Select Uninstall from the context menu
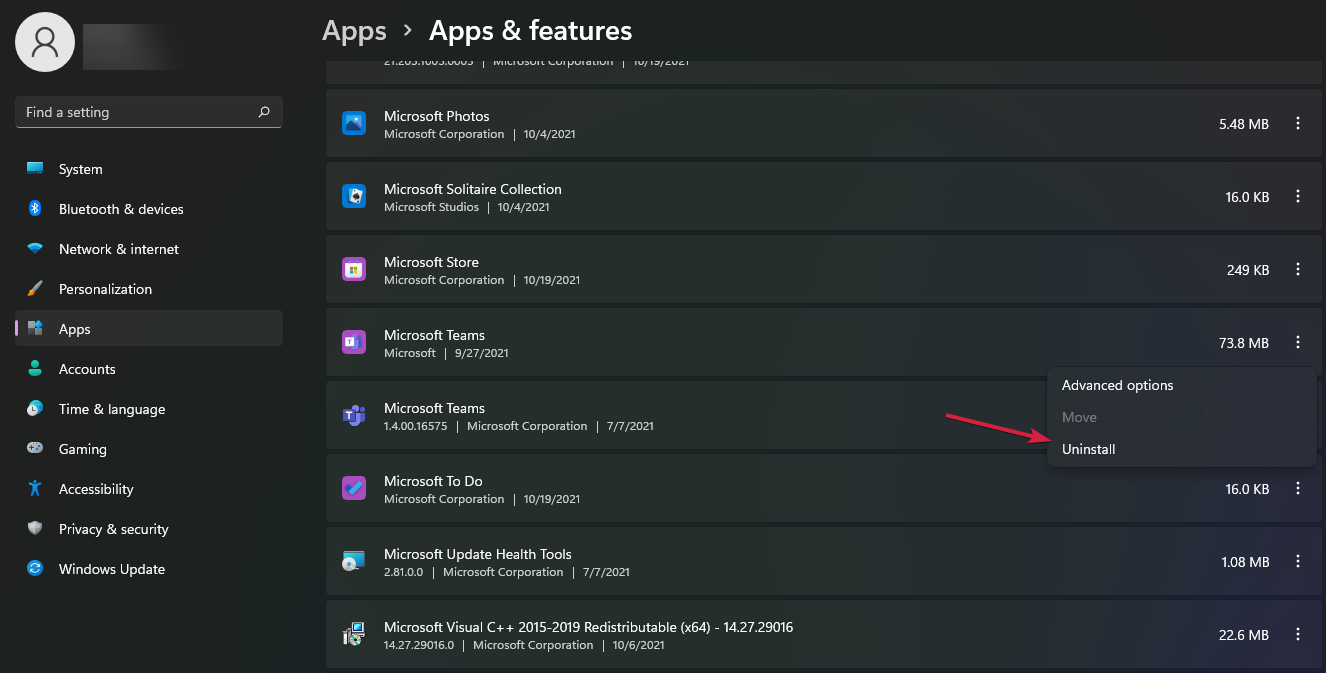This screenshot has height=673, width=1326. [x=1088, y=449]
